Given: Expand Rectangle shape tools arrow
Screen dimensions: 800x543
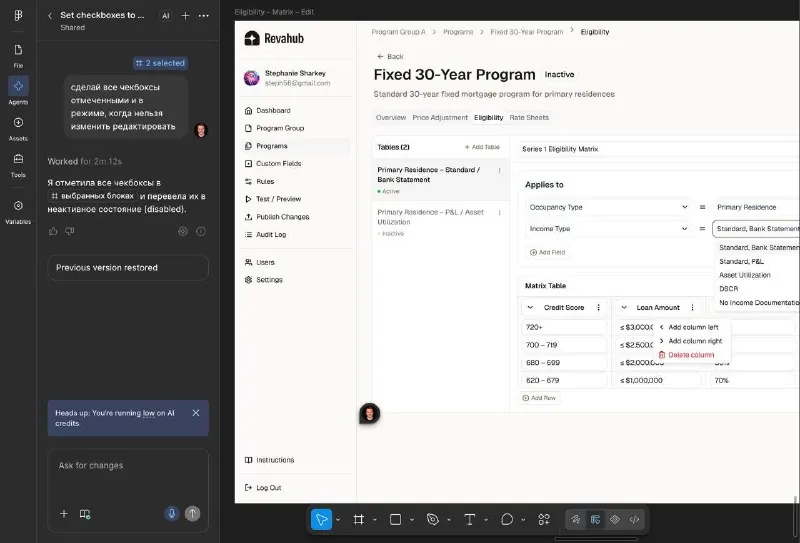Looking at the screenshot, I should tap(412, 520).
